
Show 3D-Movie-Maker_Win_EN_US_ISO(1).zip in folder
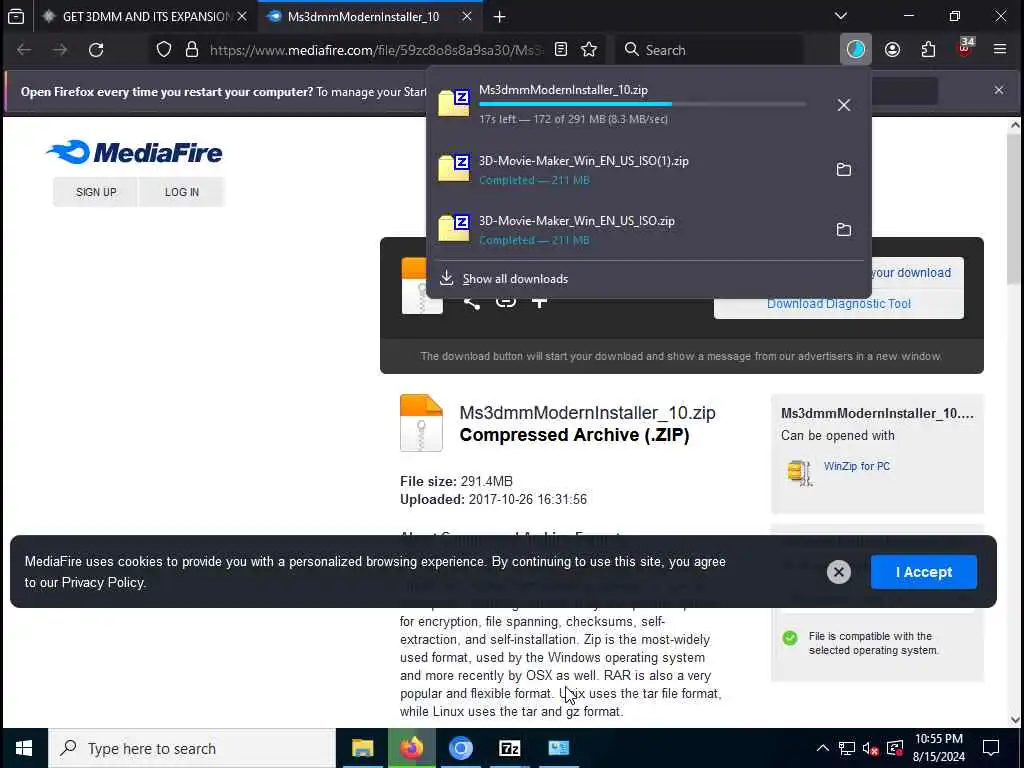[844, 170]
